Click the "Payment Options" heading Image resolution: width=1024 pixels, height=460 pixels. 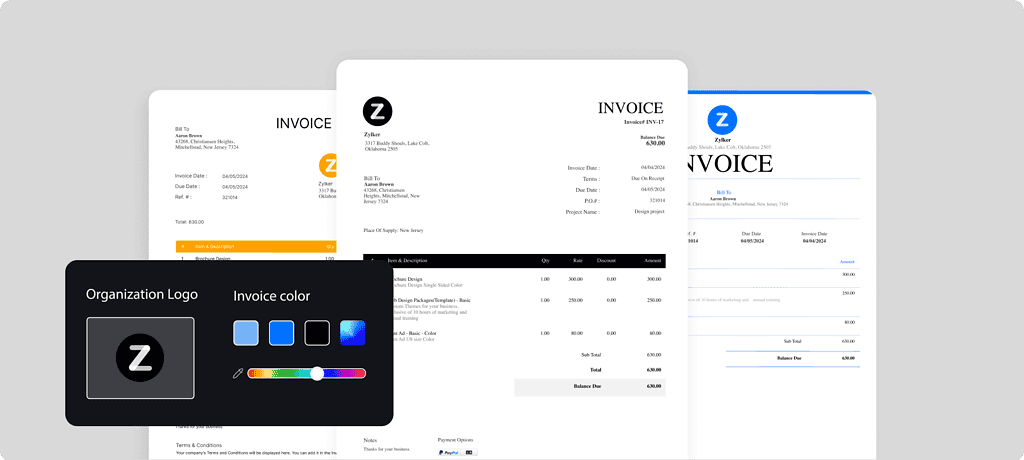(x=455, y=440)
